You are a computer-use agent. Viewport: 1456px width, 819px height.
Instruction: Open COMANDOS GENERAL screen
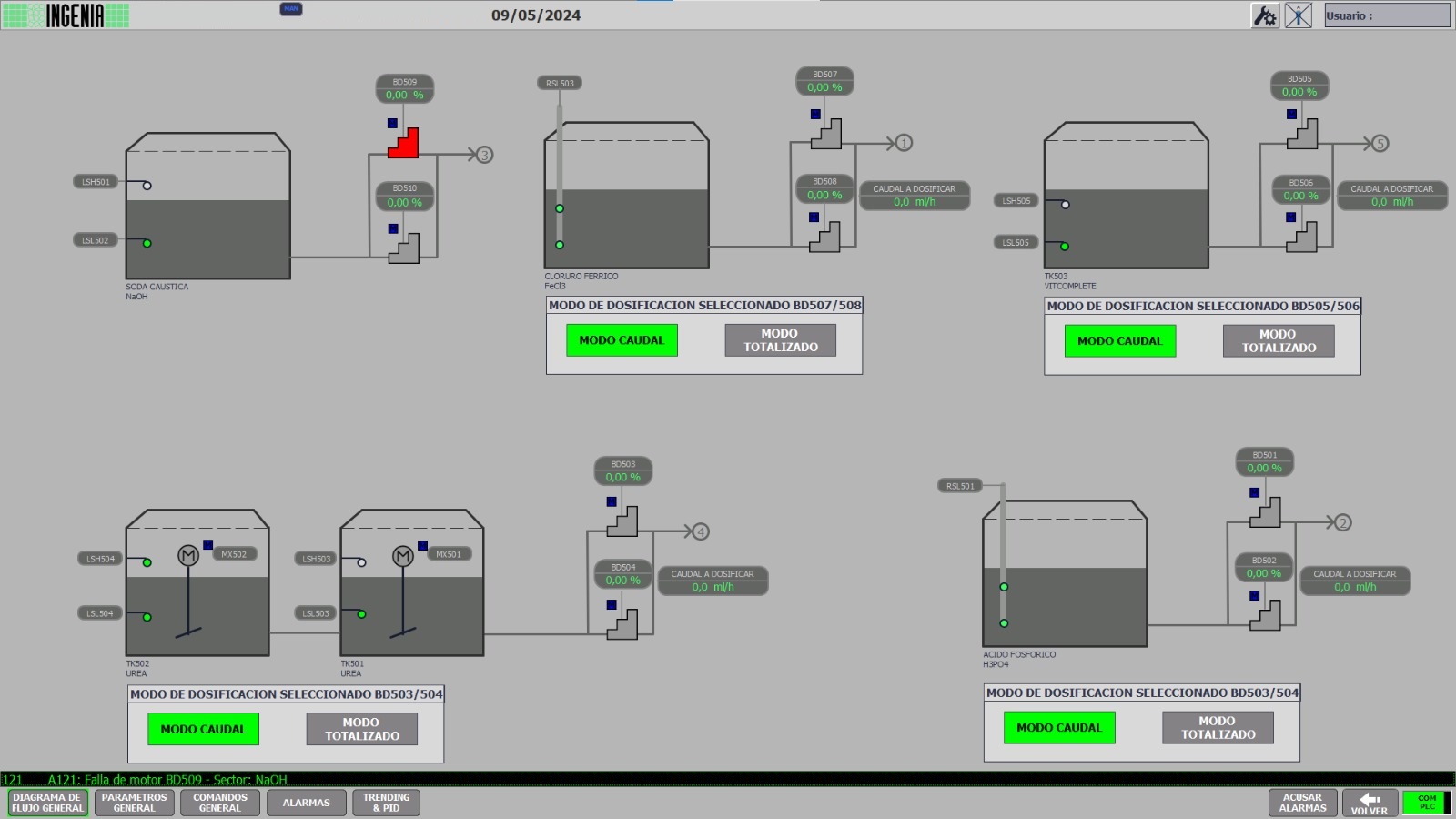[x=220, y=803]
